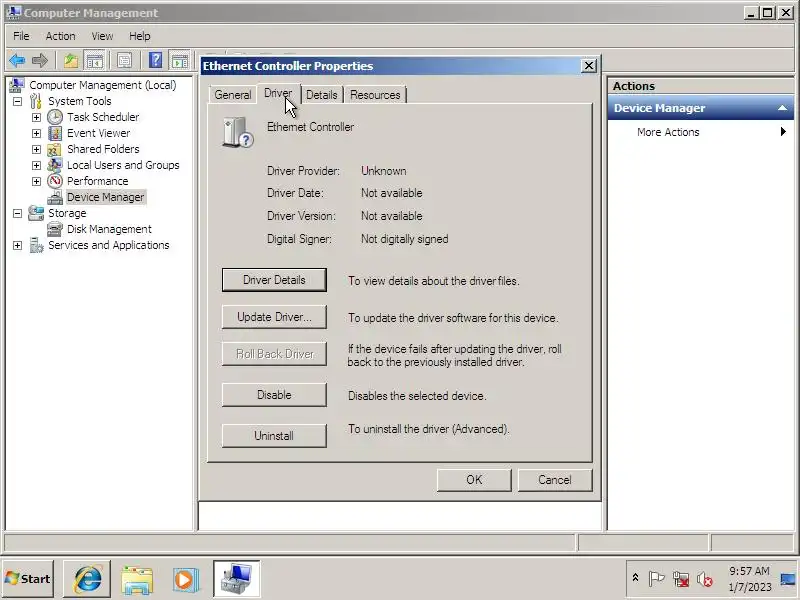Screen dimensions: 800x600
Task: Open Windows Explorer folder from taskbar
Action: click(x=137, y=579)
